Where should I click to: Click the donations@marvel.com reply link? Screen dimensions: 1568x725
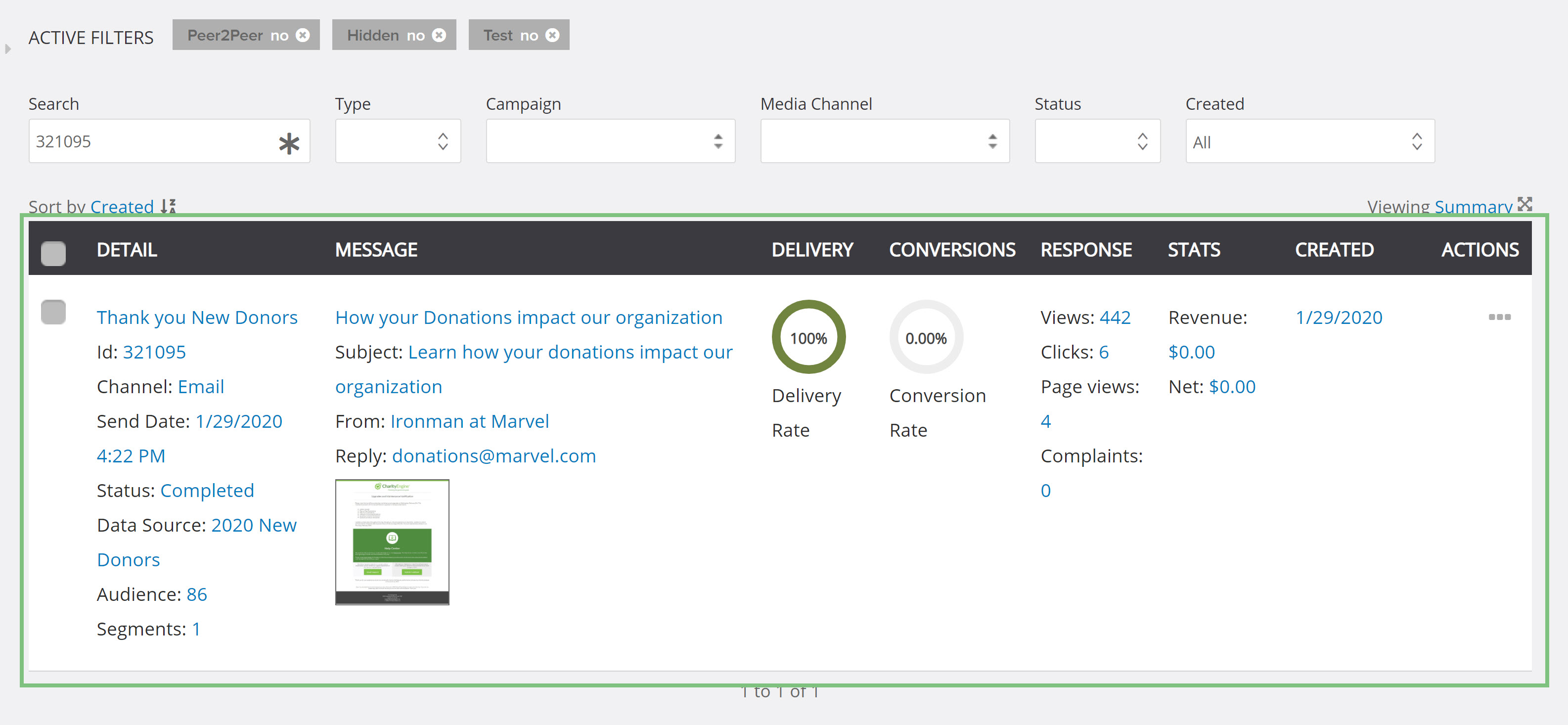tap(493, 456)
